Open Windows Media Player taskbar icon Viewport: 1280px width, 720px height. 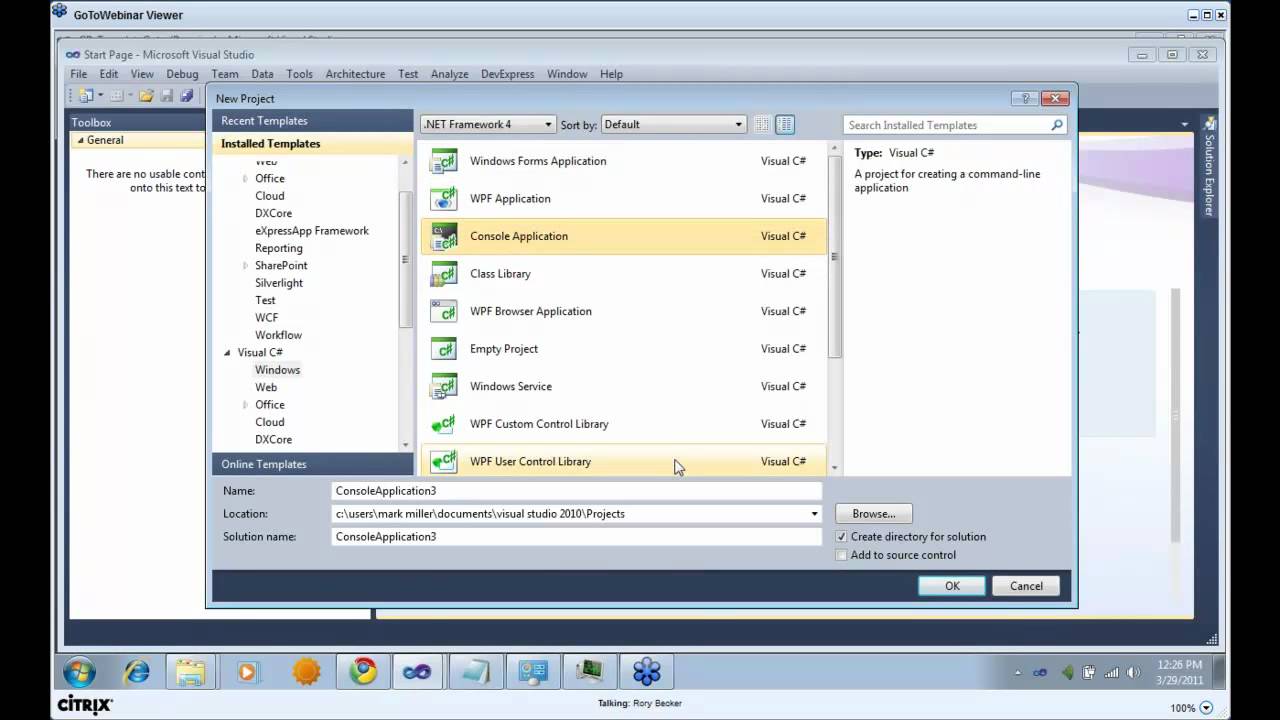pos(247,671)
